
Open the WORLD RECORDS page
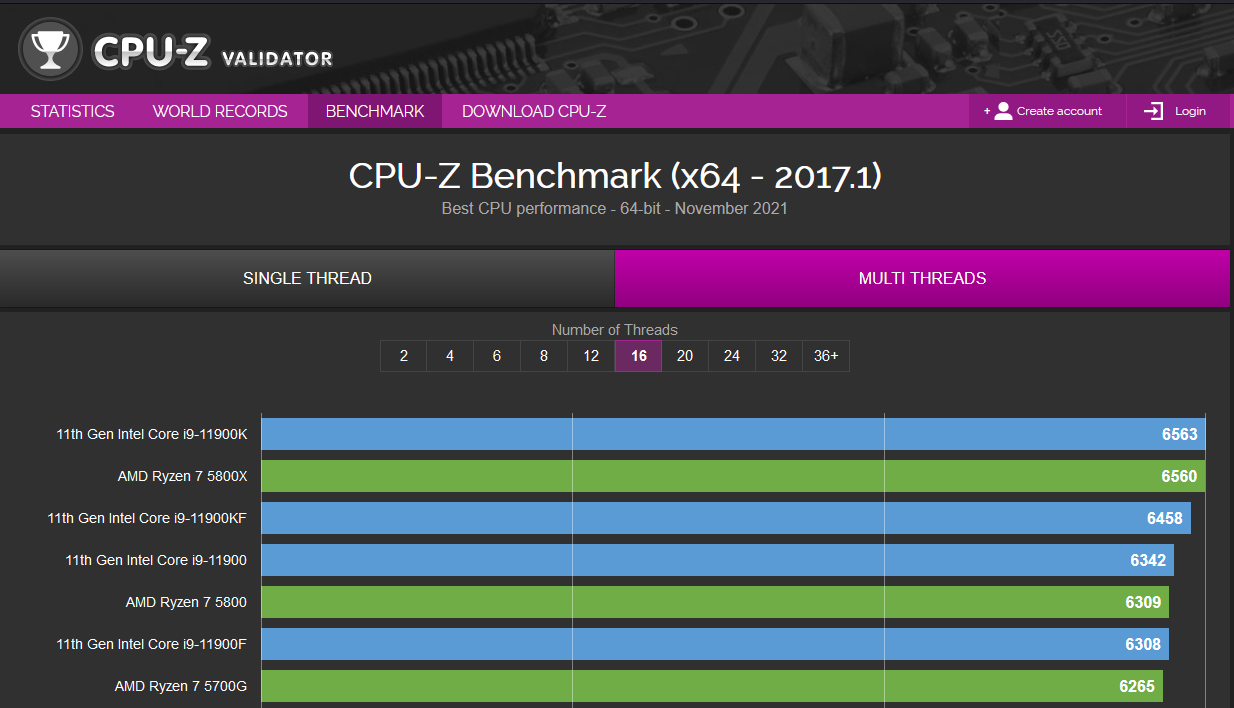[220, 110]
